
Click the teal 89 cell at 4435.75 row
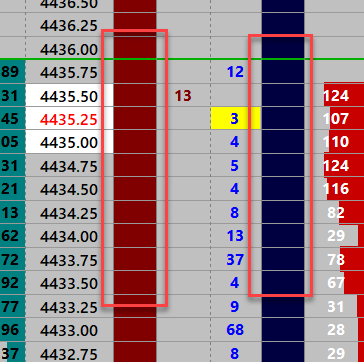pos(12,72)
